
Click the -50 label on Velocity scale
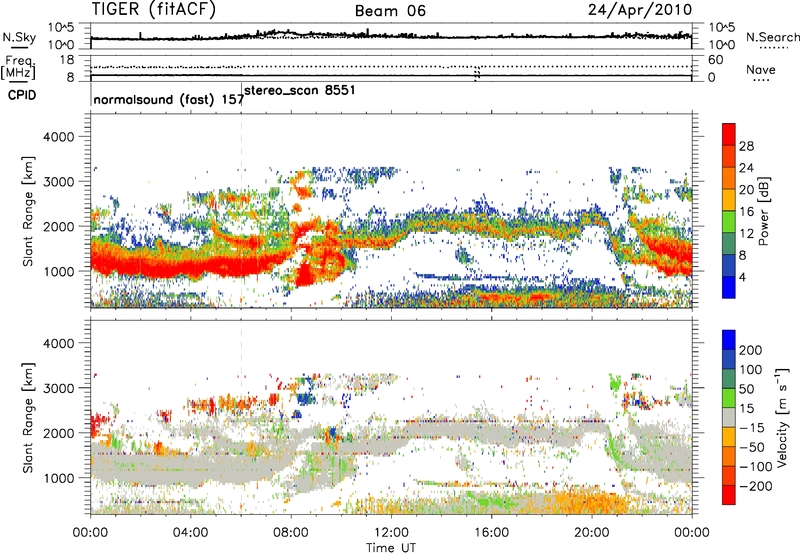[x=753, y=447]
